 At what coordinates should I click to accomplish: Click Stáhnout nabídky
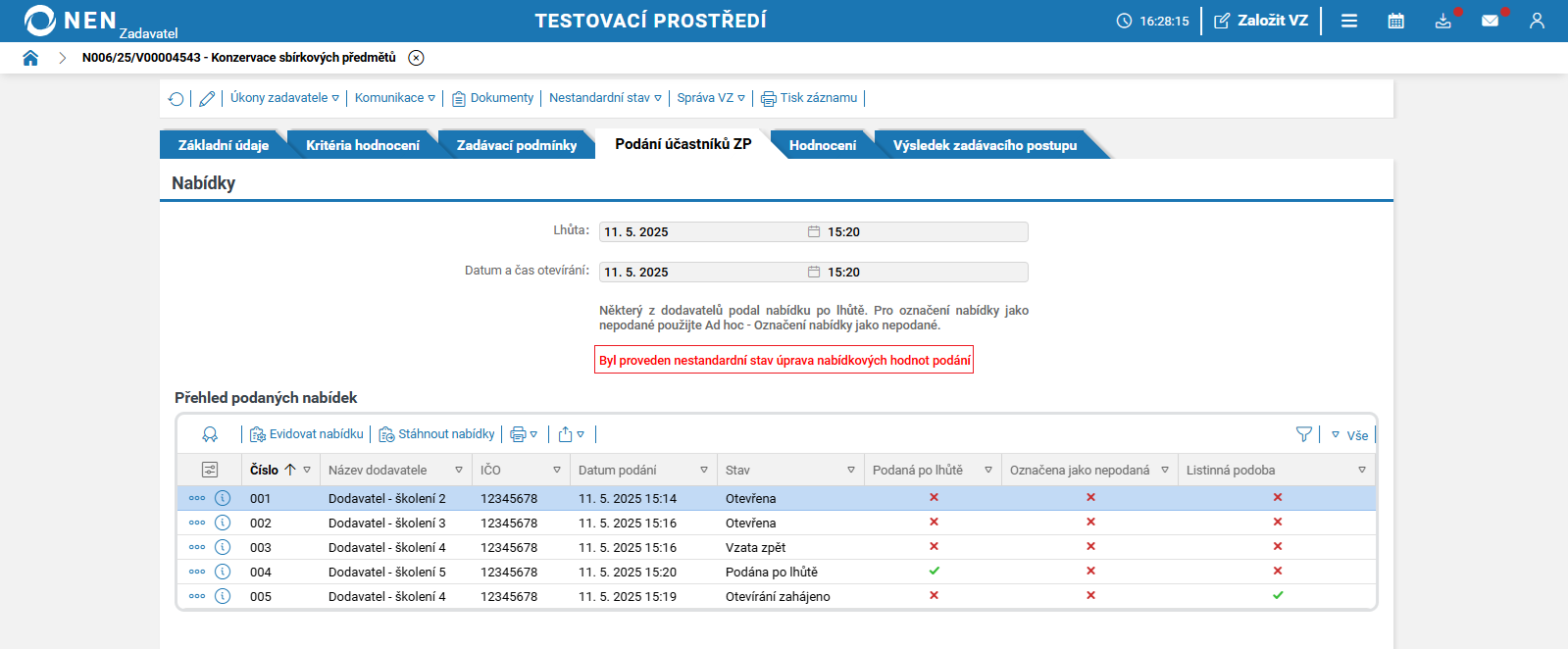point(437,434)
